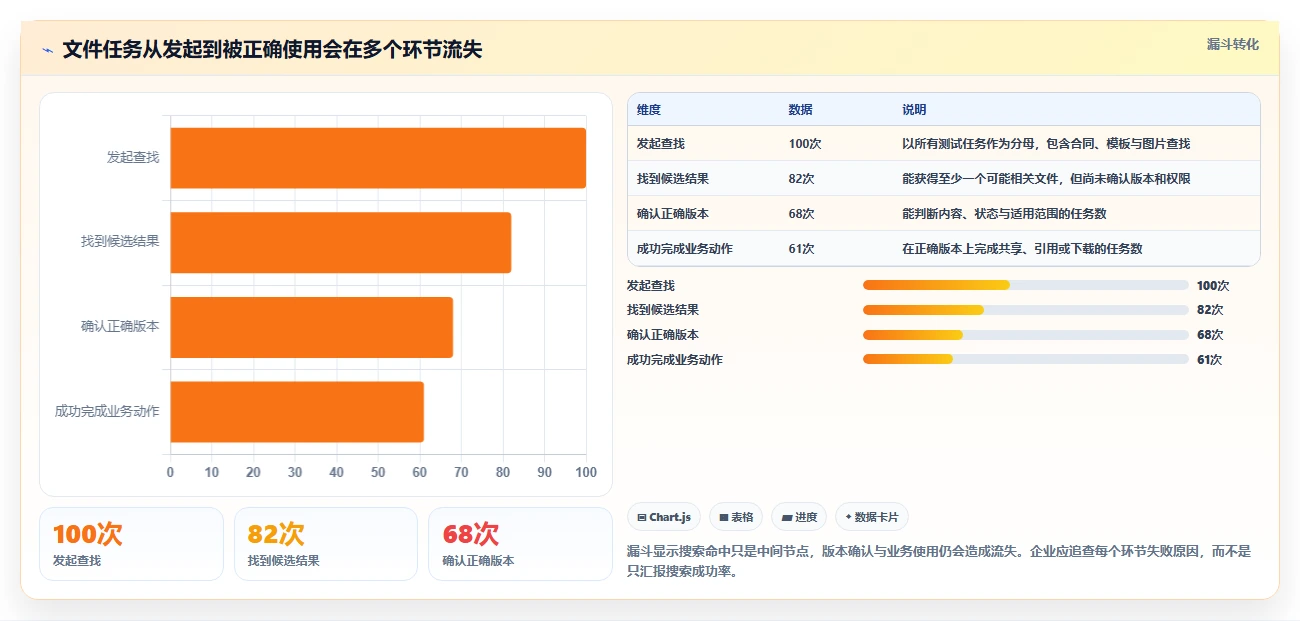Click the lightning icon beside the title
This screenshot has width=1300, height=621.
(47, 50)
